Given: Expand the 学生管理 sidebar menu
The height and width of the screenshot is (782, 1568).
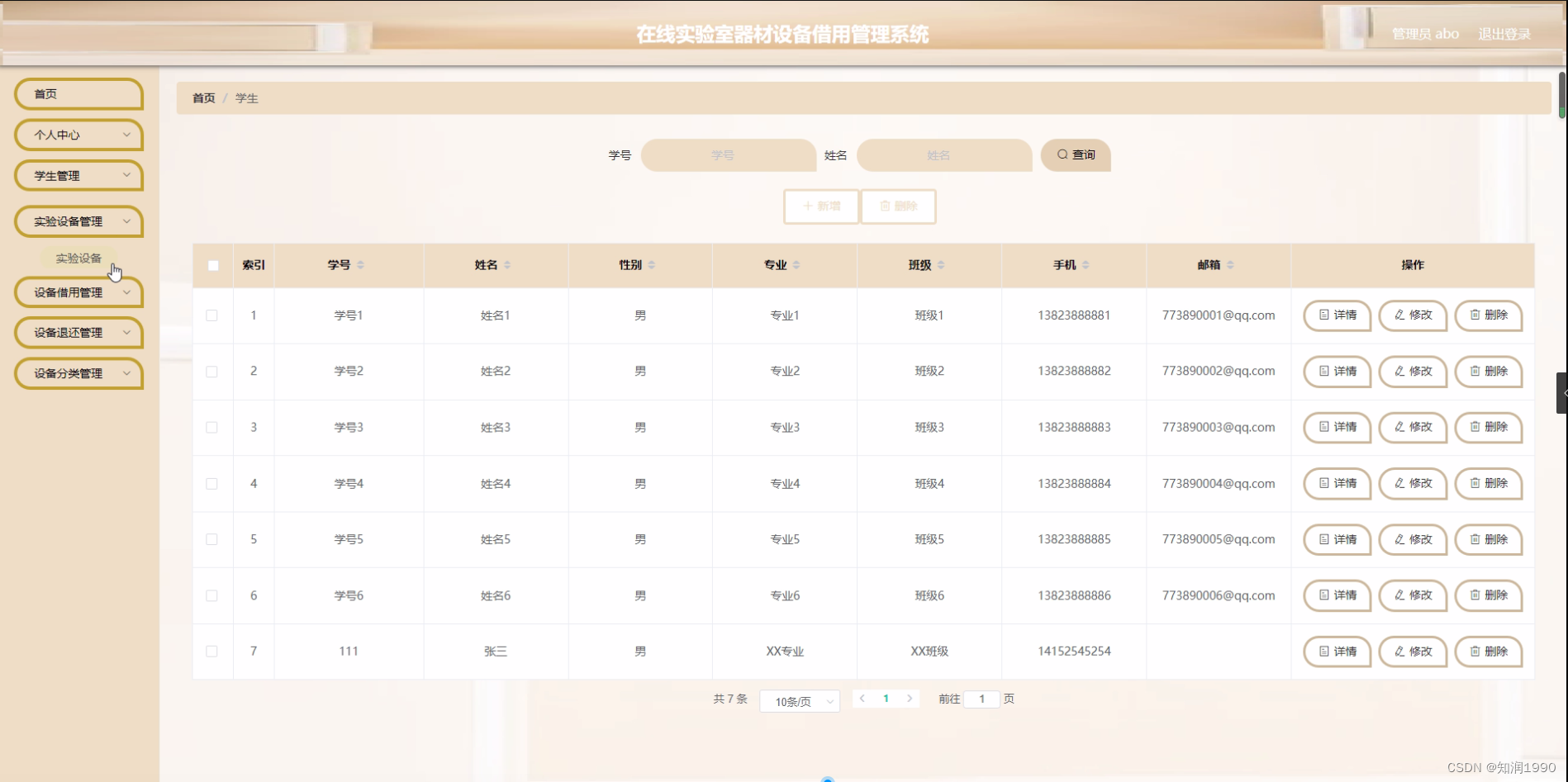Looking at the screenshot, I should pyautogui.click(x=78, y=175).
